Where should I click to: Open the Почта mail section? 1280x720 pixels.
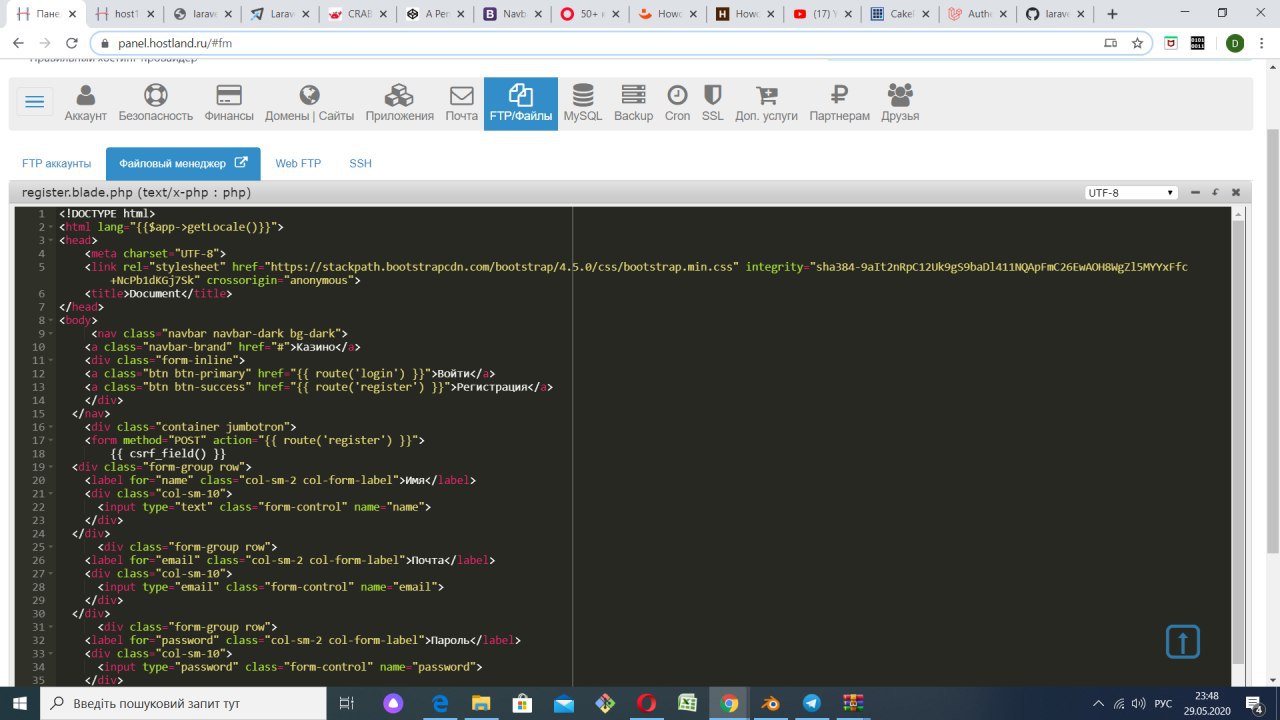click(461, 104)
